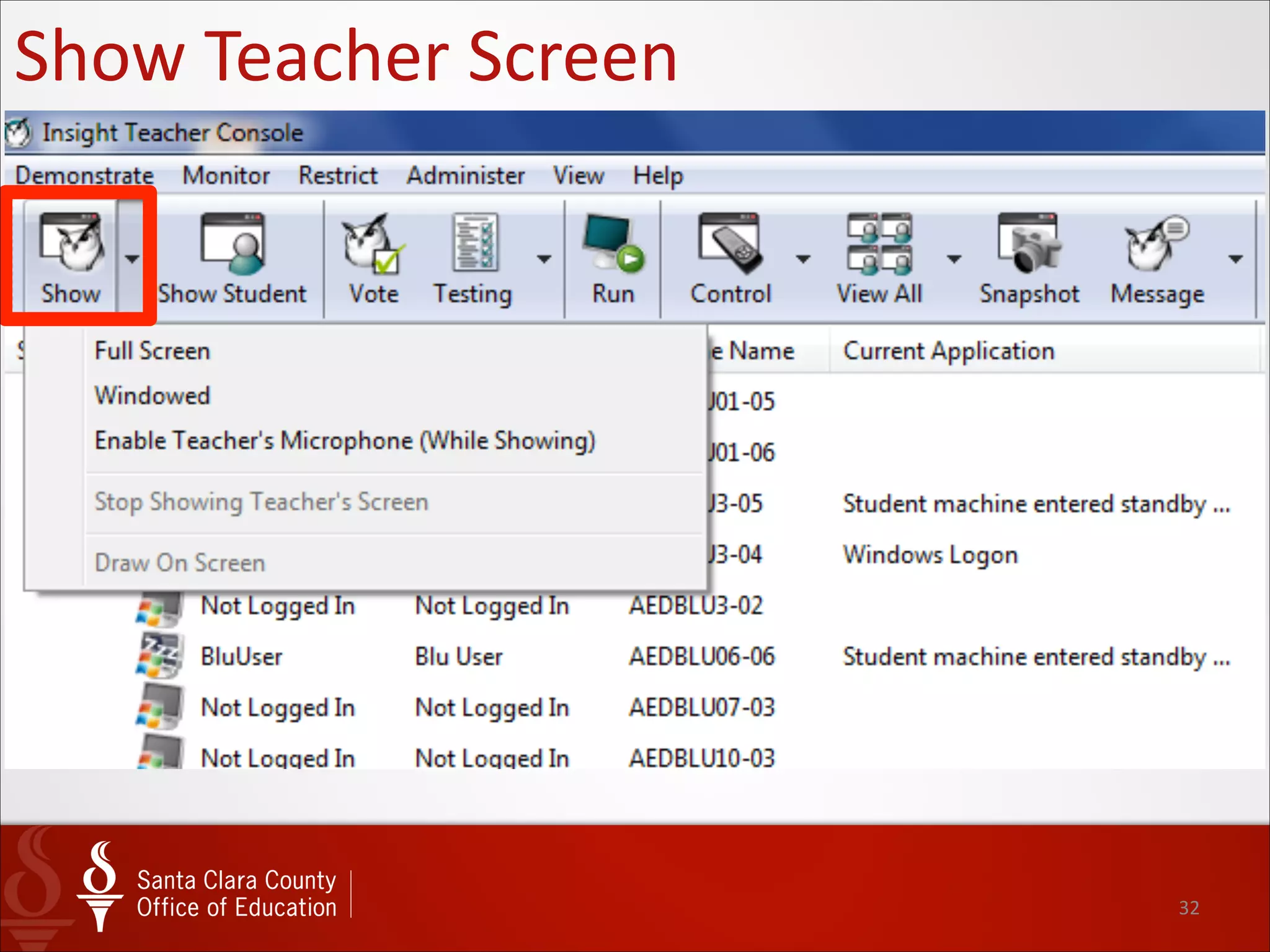Select machine name AEDBLU10-03
The width and height of the screenshot is (1270, 952).
[702, 758]
